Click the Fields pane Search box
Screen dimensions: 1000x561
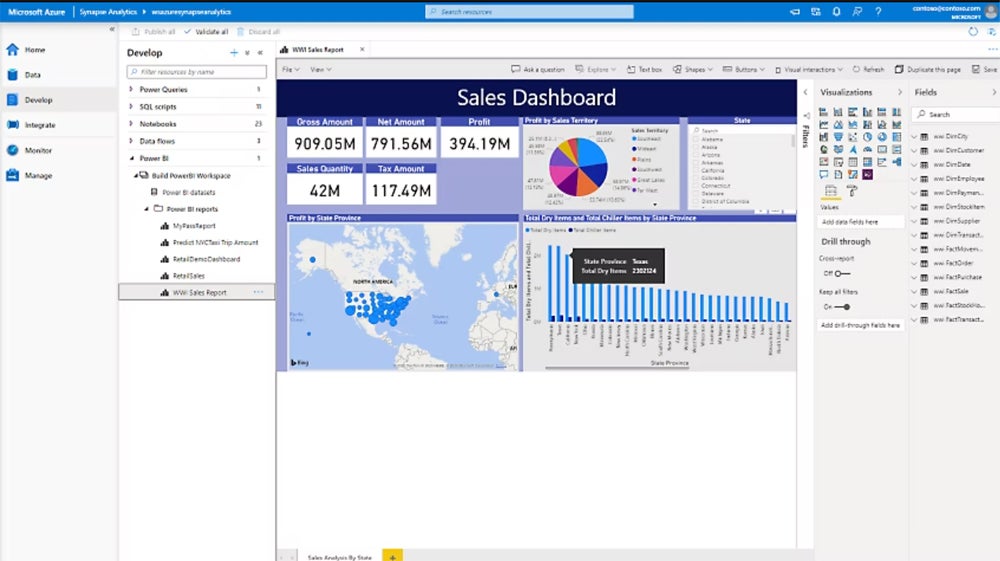[957, 114]
